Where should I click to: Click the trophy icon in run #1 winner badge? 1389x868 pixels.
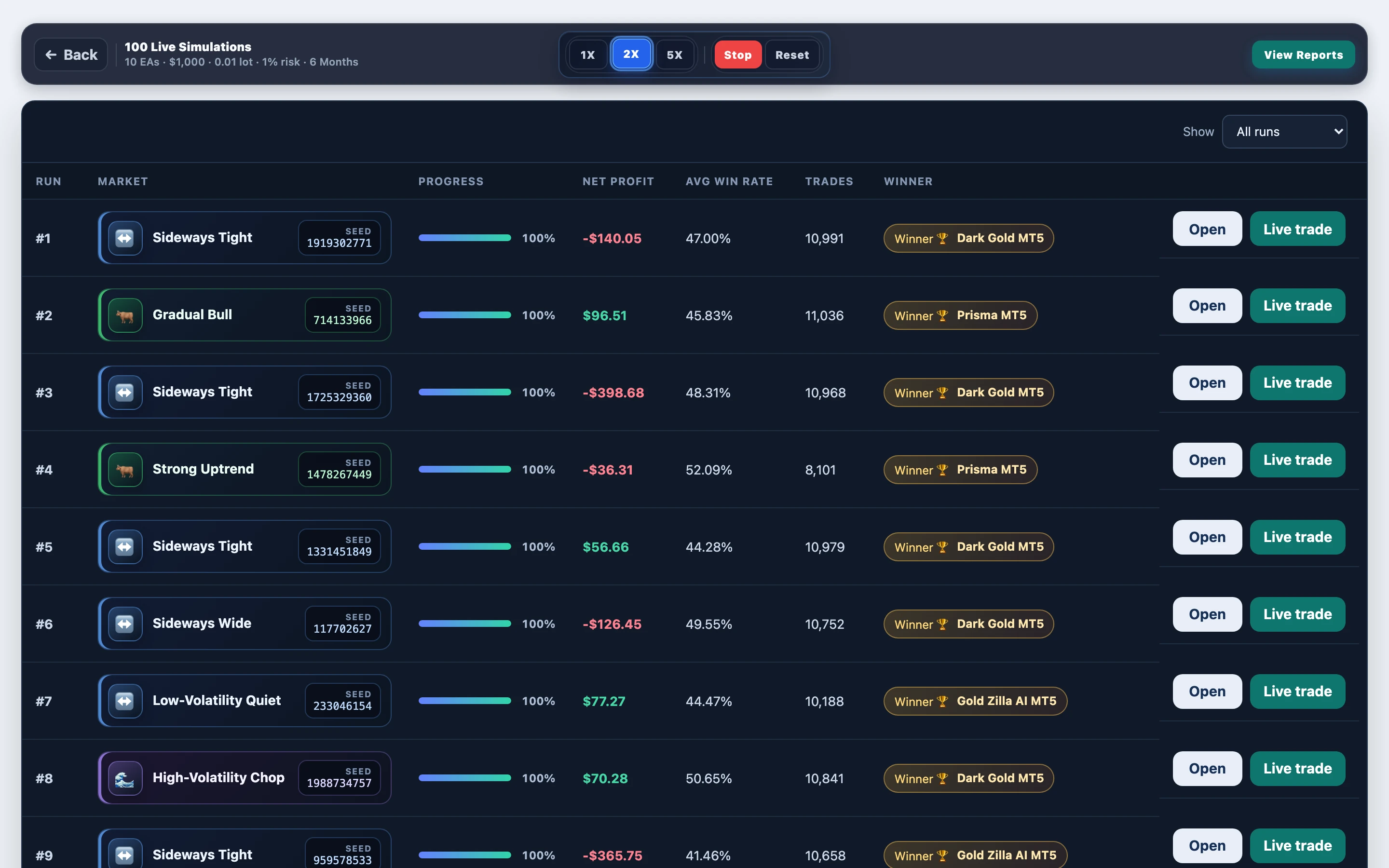[942, 238]
